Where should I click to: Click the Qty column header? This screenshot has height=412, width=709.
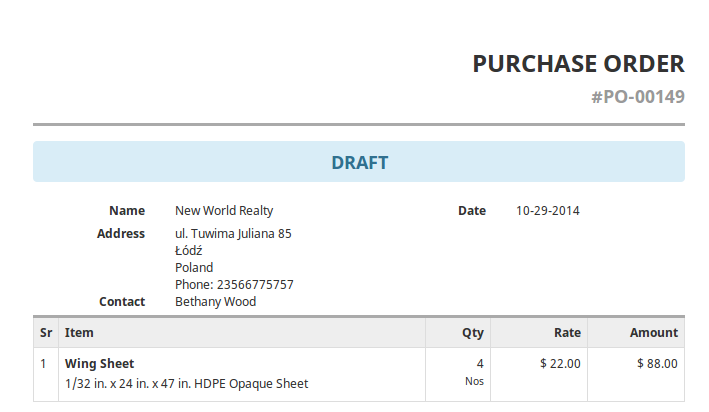pyautogui.click(x=473, y=333)
